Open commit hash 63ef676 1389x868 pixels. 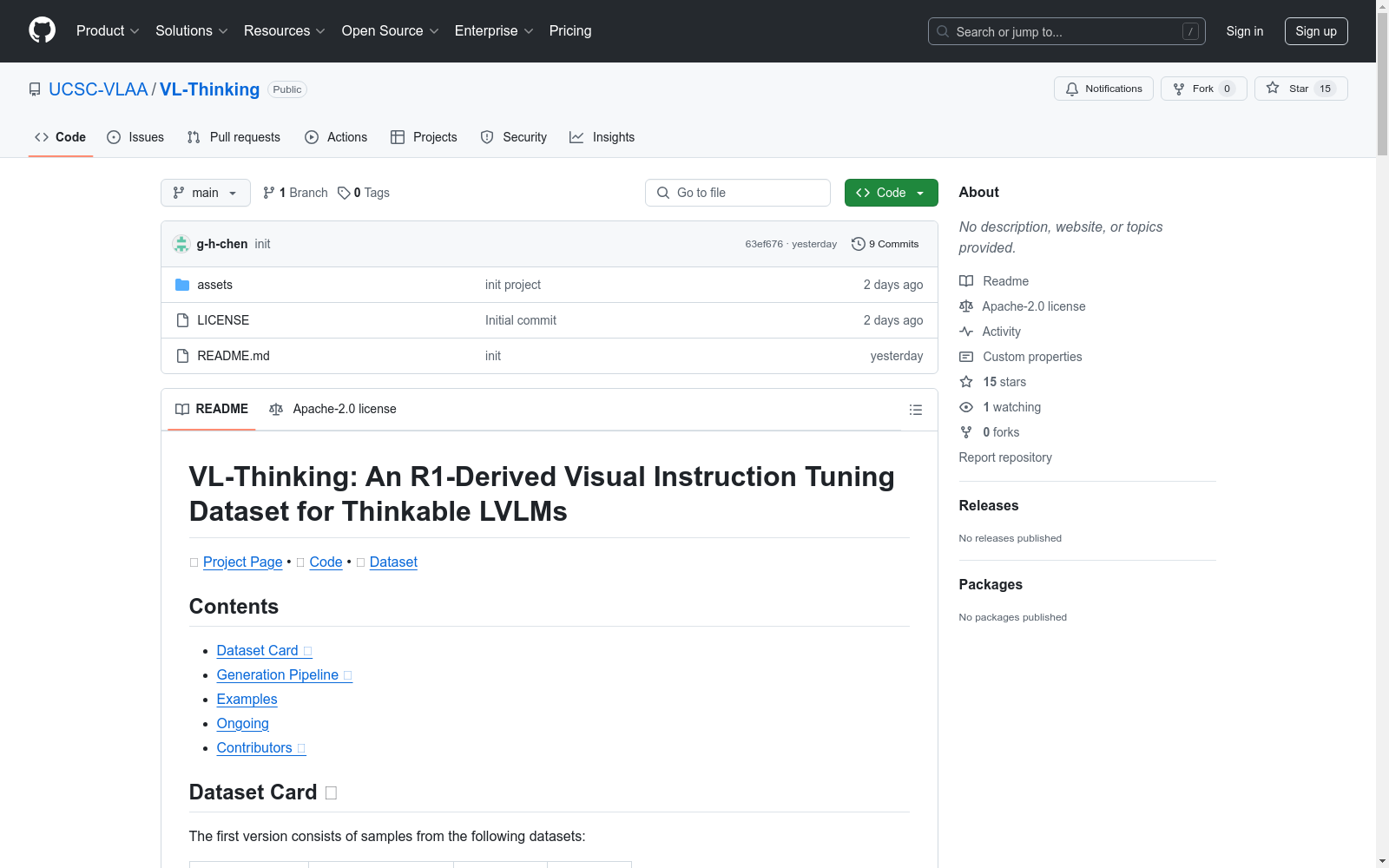click(764, 244)
